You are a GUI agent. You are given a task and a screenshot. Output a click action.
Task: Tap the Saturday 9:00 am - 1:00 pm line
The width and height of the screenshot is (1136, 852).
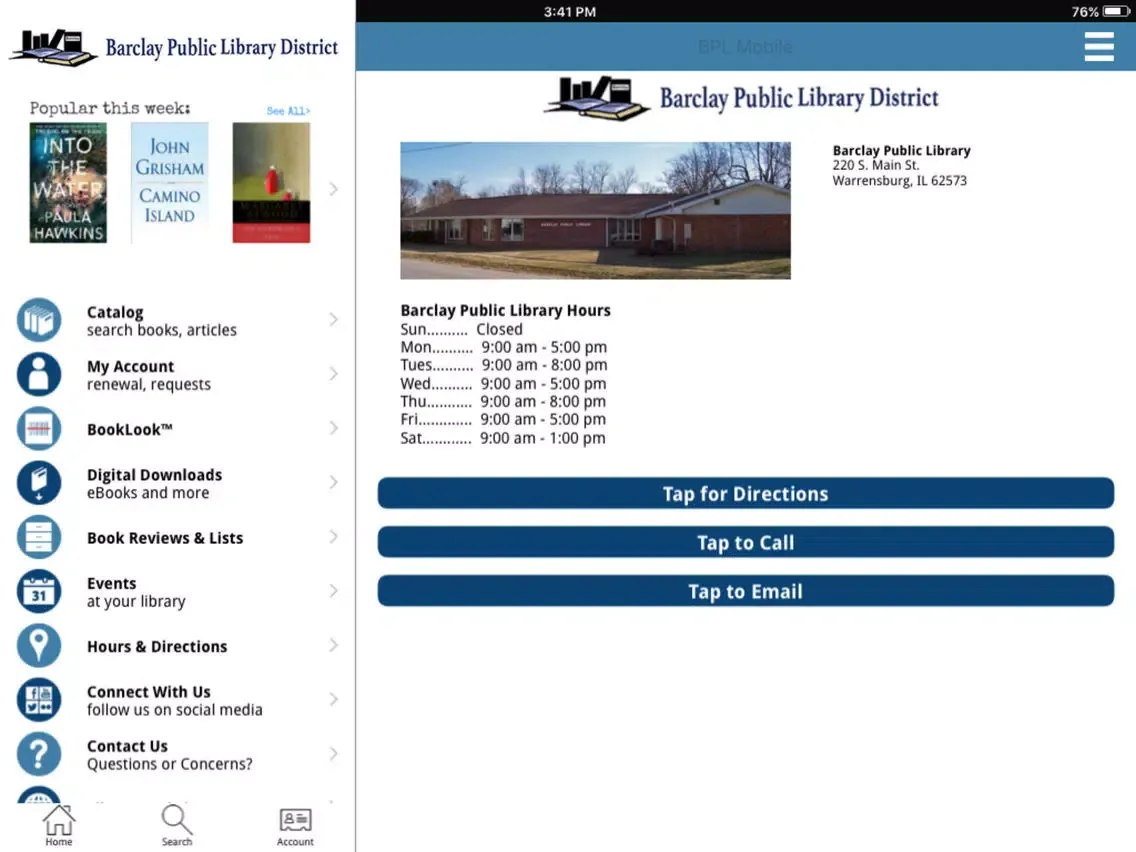point(503,438)
